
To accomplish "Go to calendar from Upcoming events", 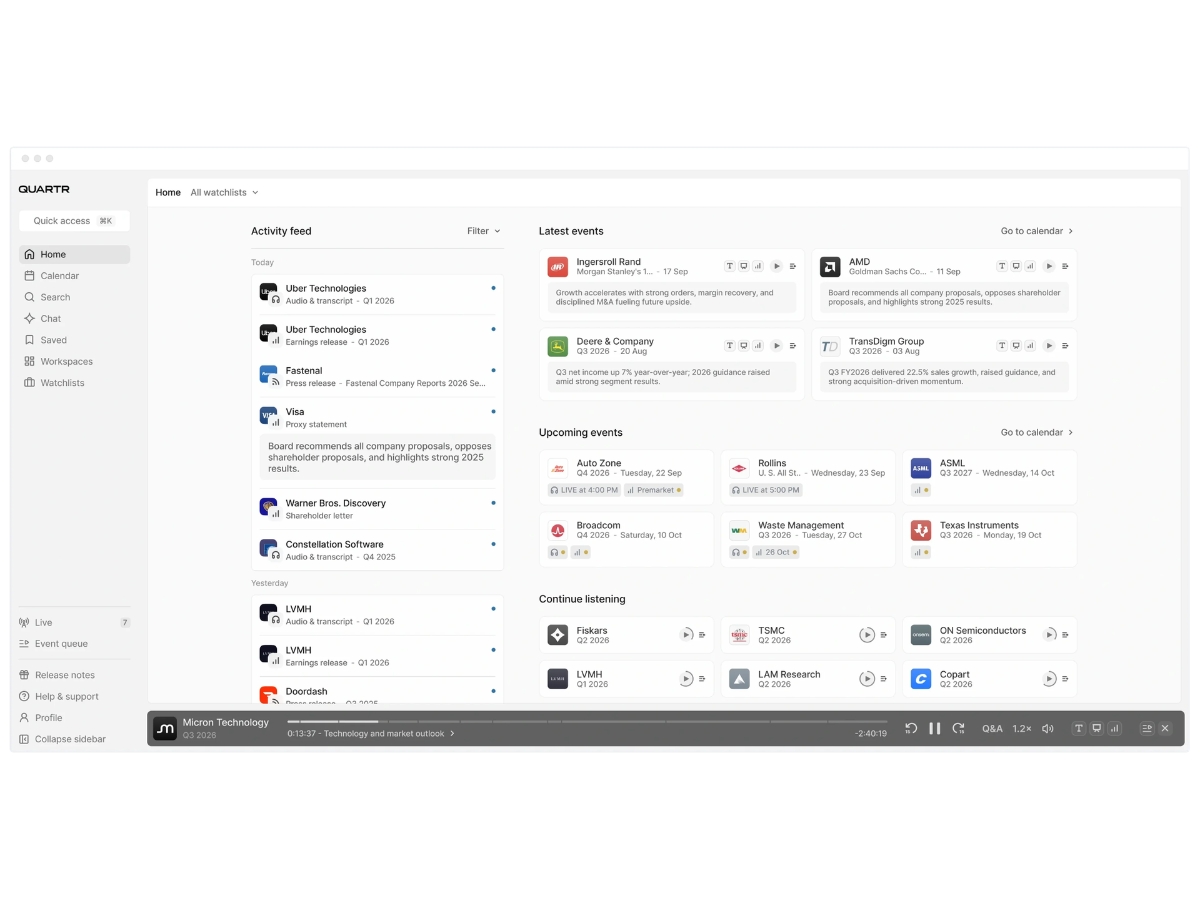I will tap(1037, 433).
